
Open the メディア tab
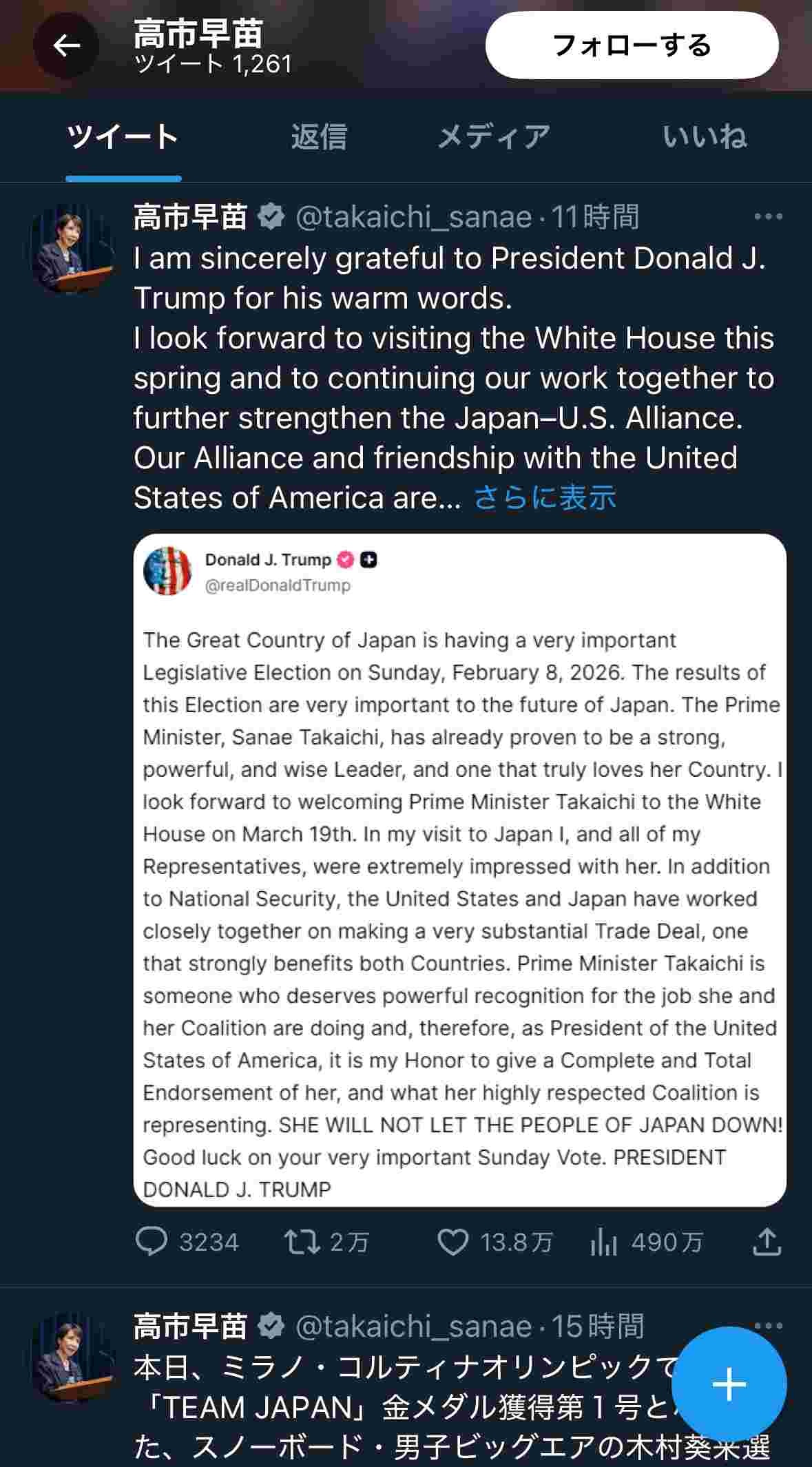tap(494, 136)
